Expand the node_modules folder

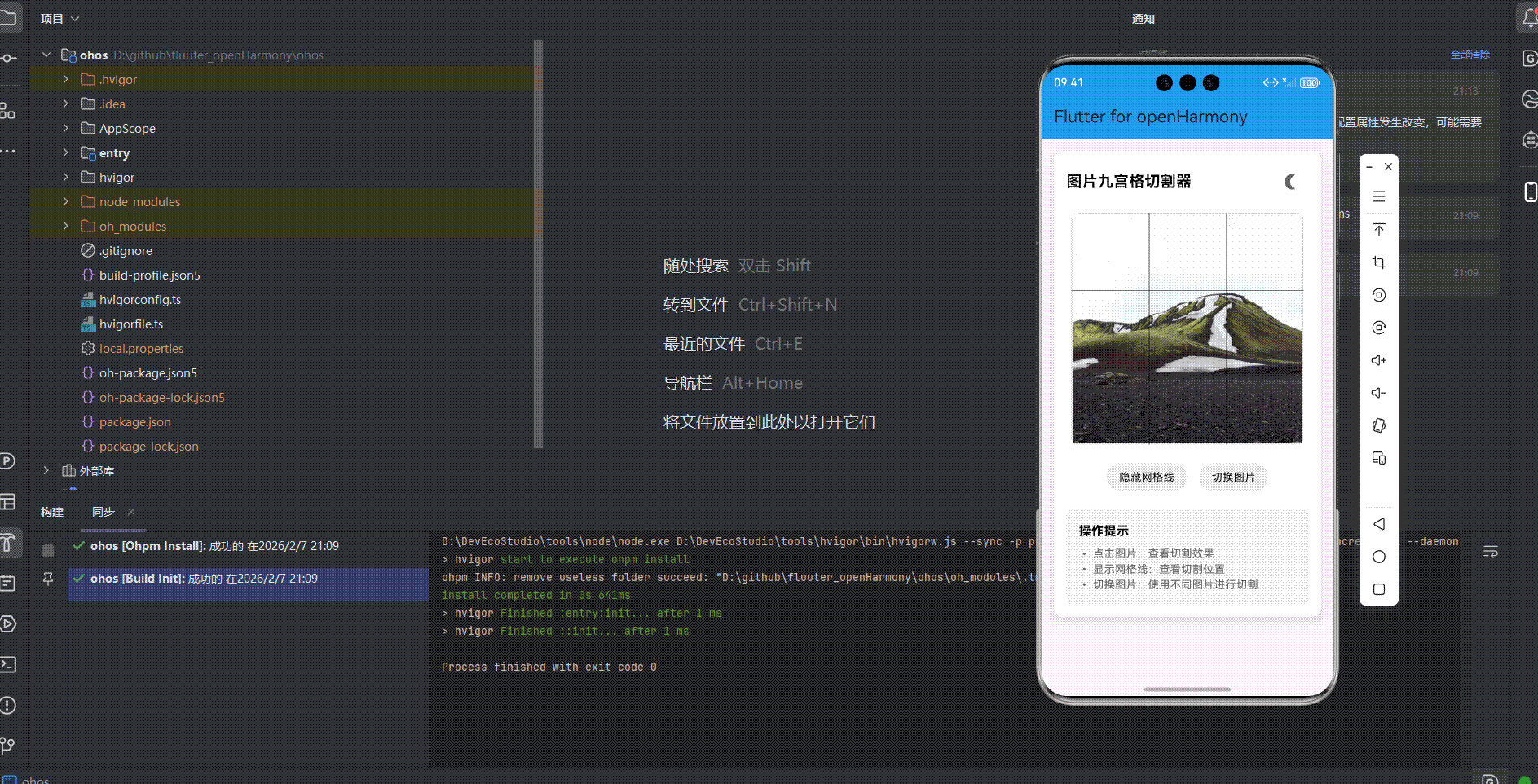[66, 202]
